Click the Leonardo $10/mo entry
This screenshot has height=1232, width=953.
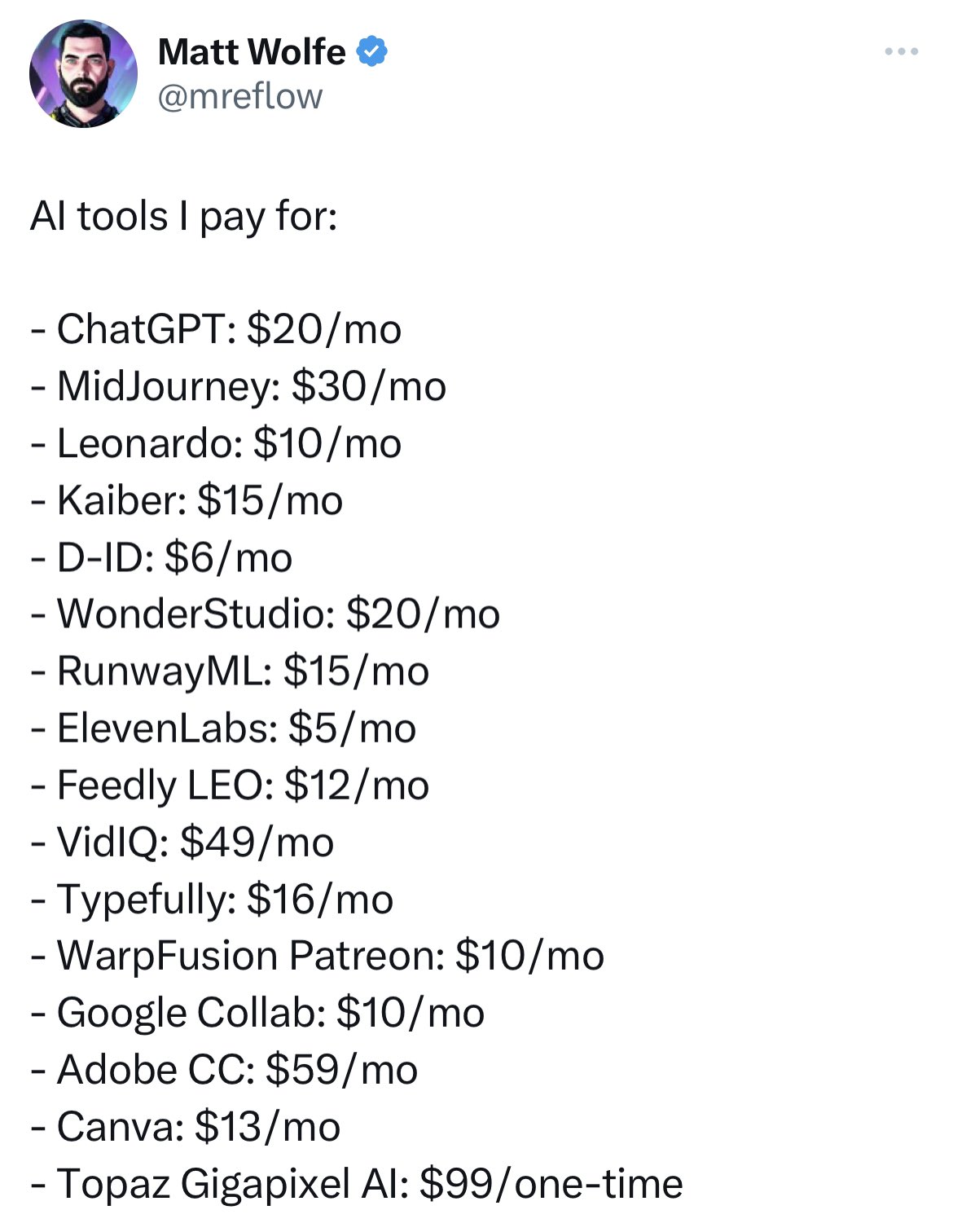pos(217,444)
